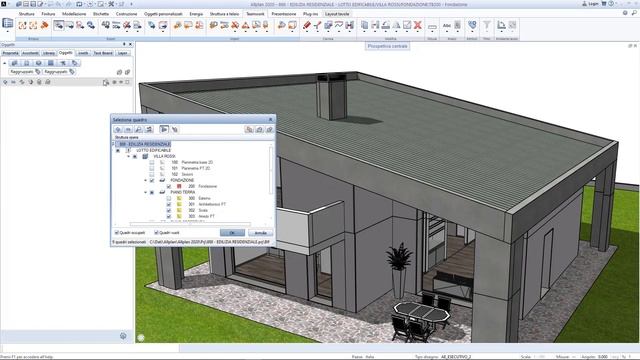Collapse the VILLA ROSSI tree node
This screenshot has height=360, width=640.
(128, 156)
